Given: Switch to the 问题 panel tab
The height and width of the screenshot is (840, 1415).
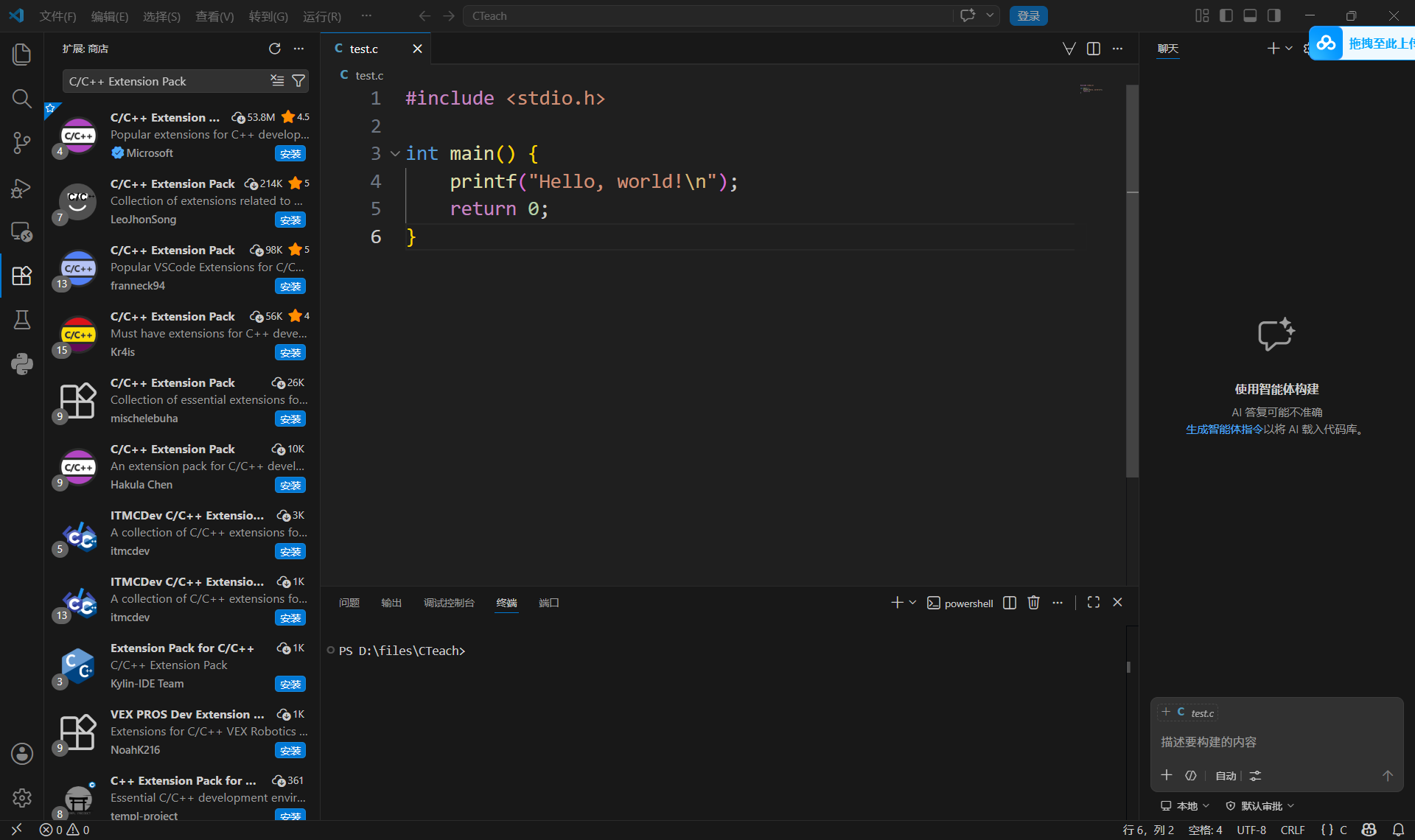Looking at the screenshot, I should [x=349, y=603].
